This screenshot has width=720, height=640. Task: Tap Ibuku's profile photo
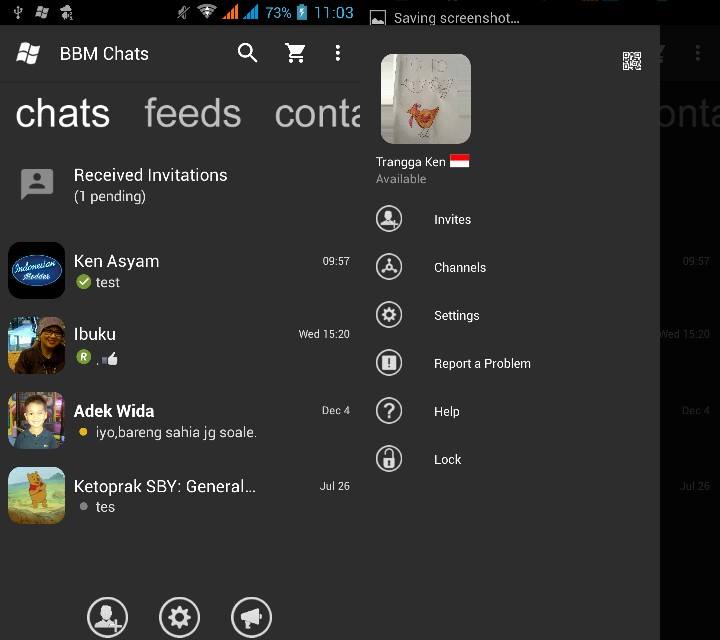coord(36,345)
